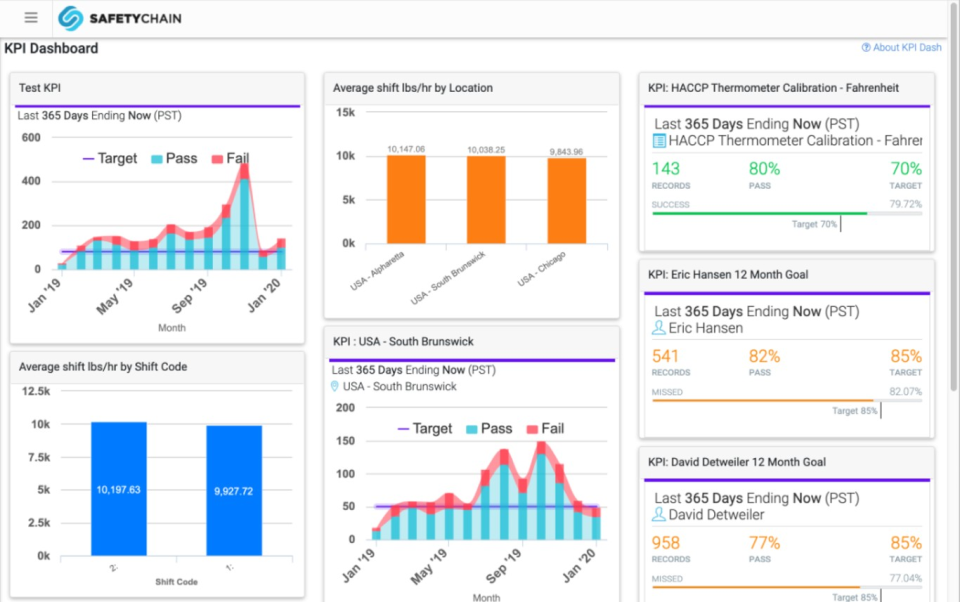Click the 82.07% missed percentage

(906, 391)
